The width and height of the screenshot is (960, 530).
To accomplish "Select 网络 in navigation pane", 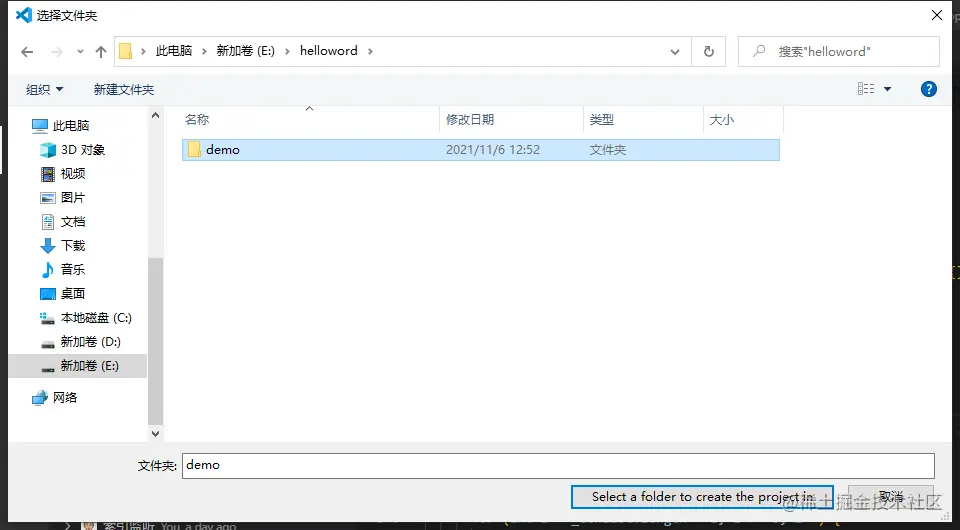I will (54, 398).
